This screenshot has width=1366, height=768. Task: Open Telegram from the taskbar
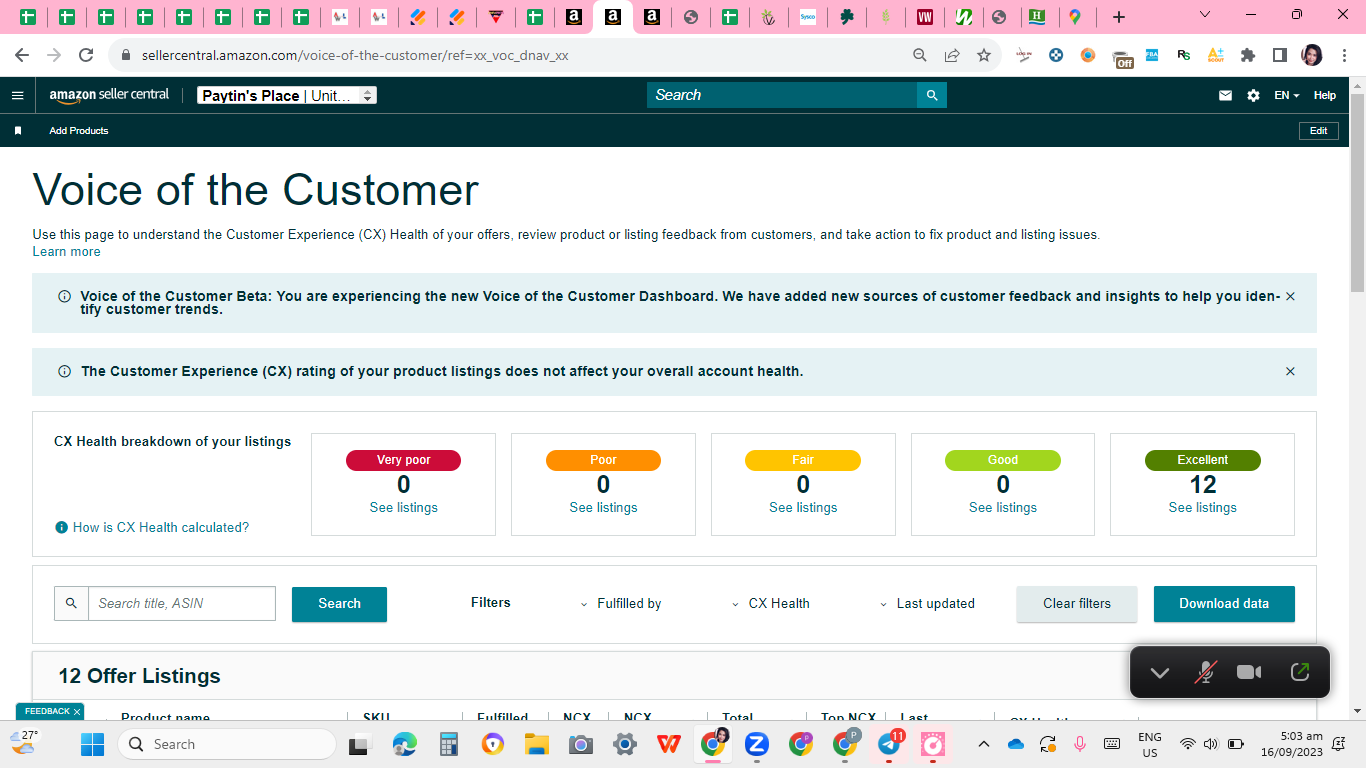click(x=889, y=744)
